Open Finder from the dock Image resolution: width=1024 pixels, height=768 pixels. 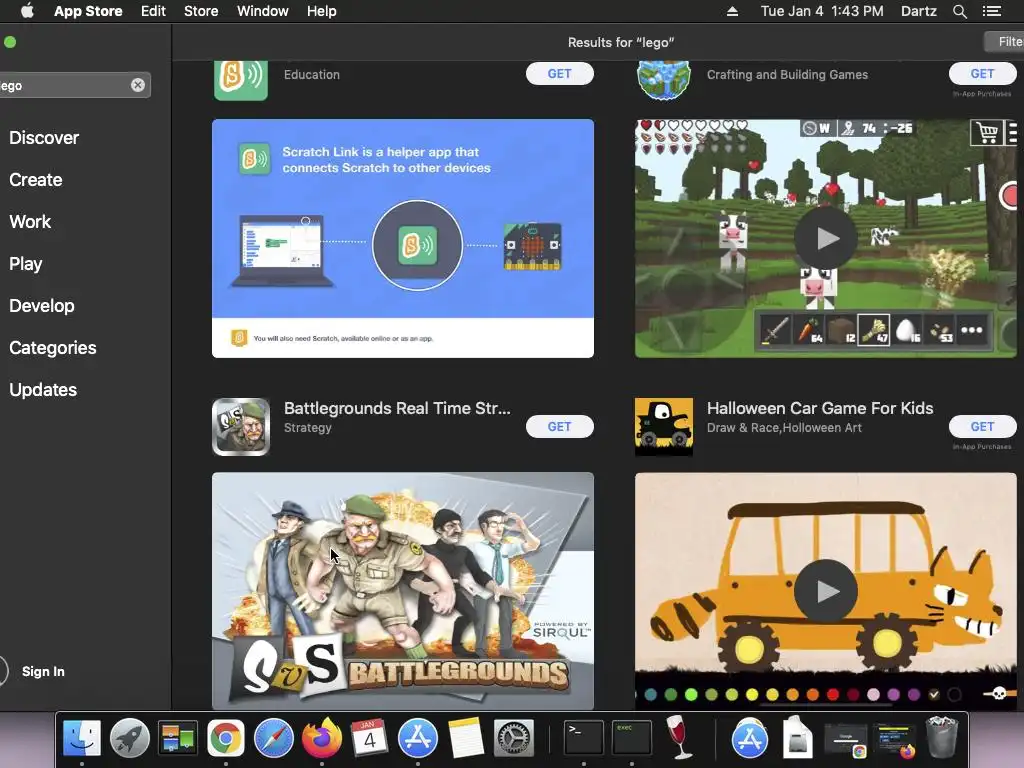82,738
